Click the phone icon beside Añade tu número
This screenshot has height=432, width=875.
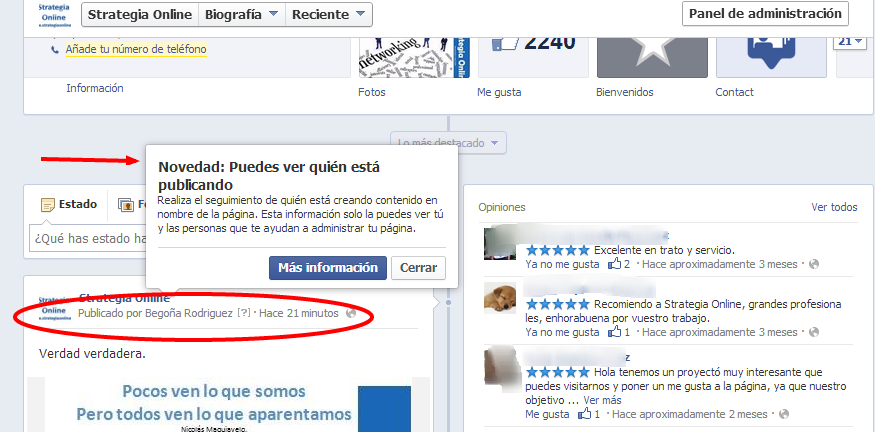point(55,50)
